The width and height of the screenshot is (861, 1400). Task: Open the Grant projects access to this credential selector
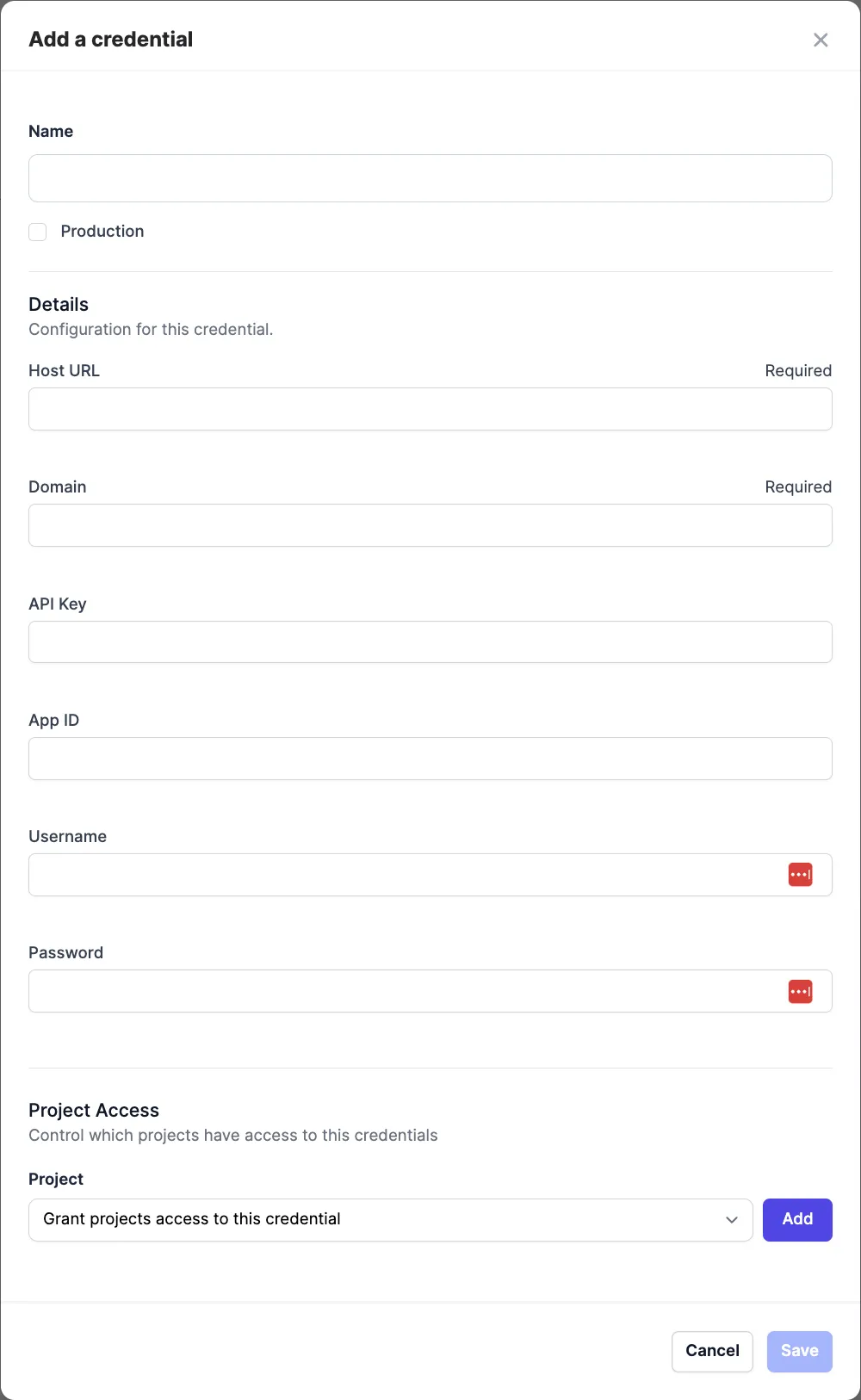tap(391, 1220)
